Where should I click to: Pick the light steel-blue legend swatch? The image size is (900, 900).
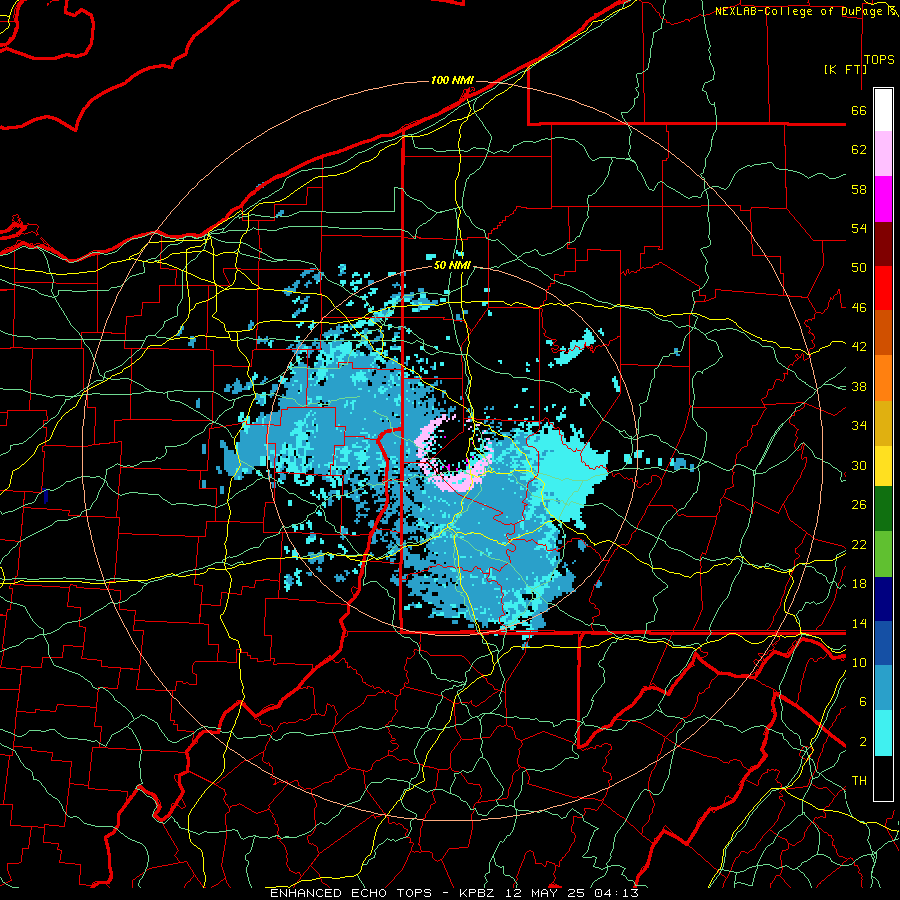click(x=883, y=688)
